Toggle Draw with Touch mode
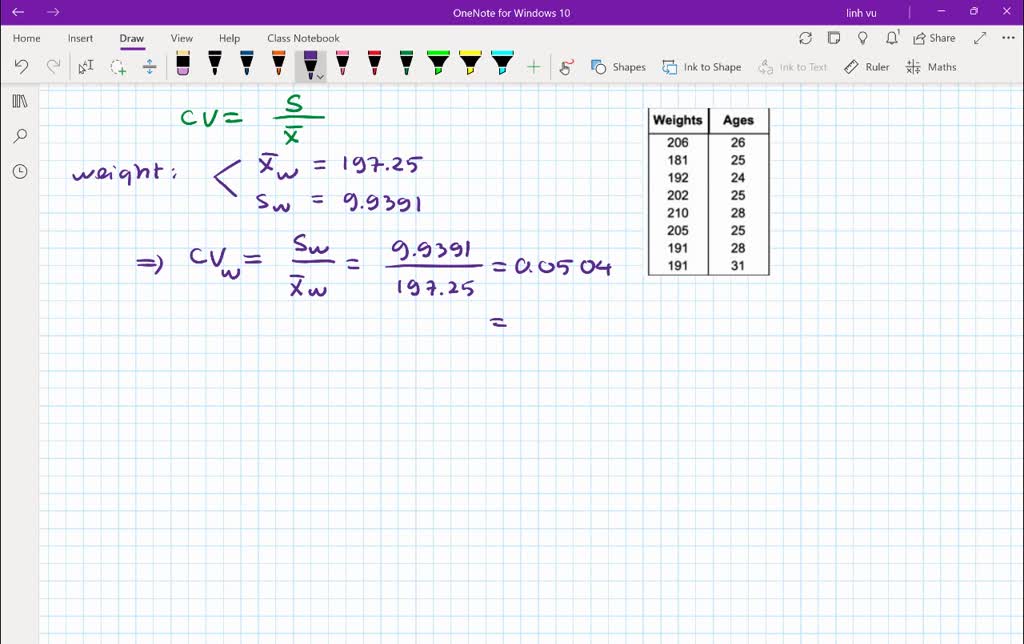Screen dimensions: 1024x644 (x=566, y=67)
